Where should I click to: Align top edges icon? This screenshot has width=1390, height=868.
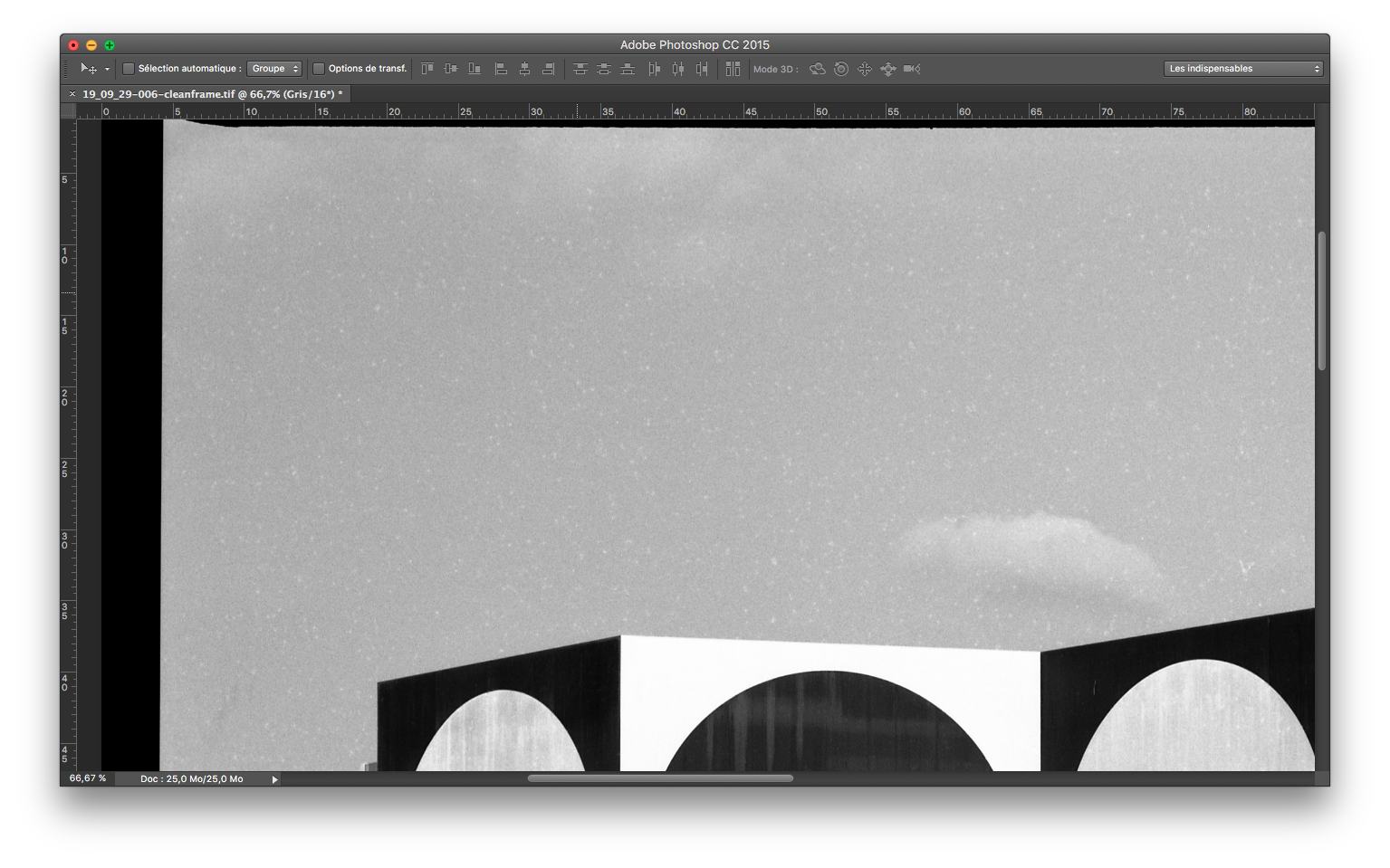point(427,69)
